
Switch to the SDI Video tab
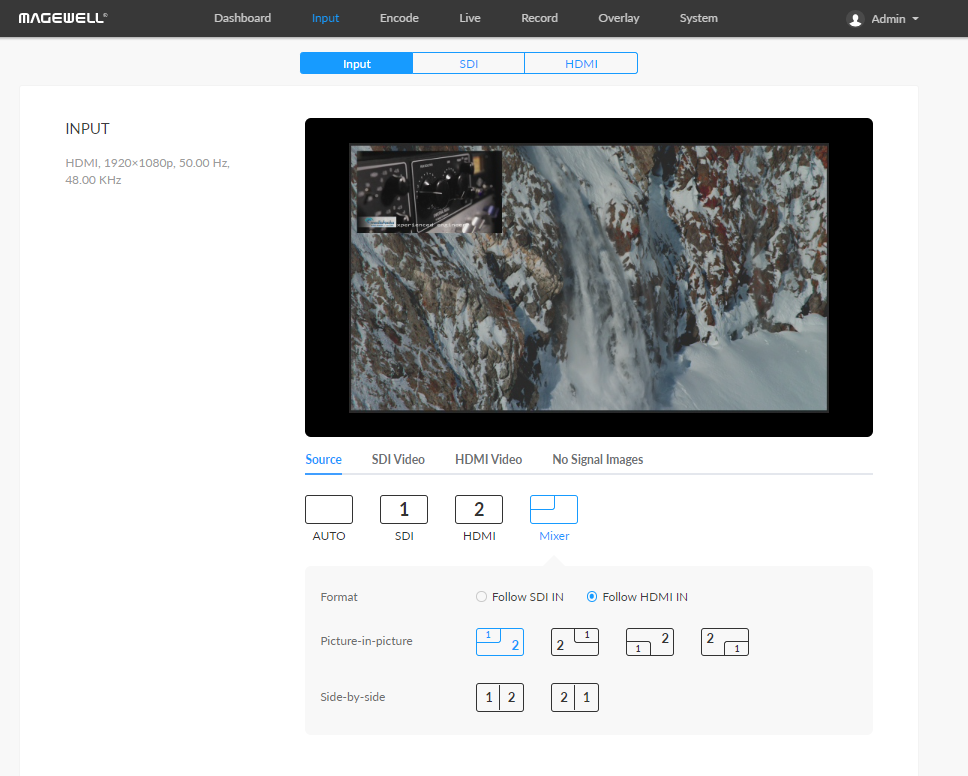click(398, 459)
